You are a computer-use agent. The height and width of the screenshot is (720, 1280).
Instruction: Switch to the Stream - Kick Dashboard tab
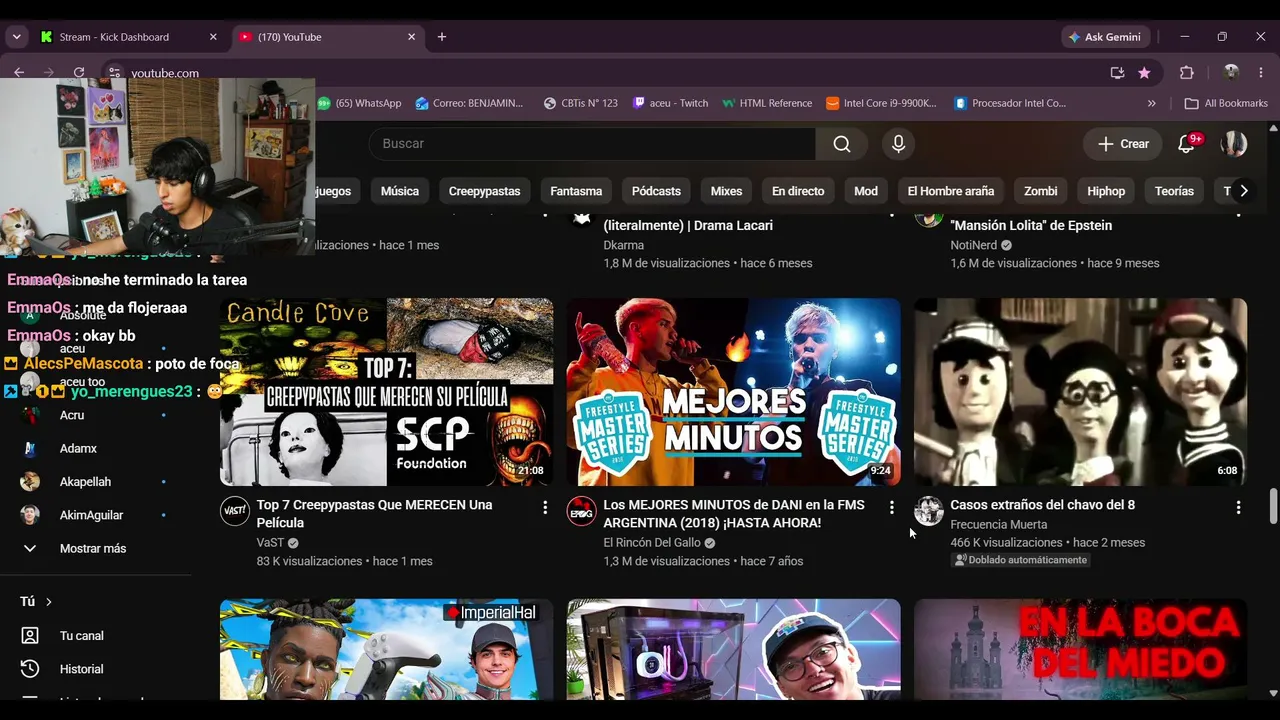click(x=128, y=37)
